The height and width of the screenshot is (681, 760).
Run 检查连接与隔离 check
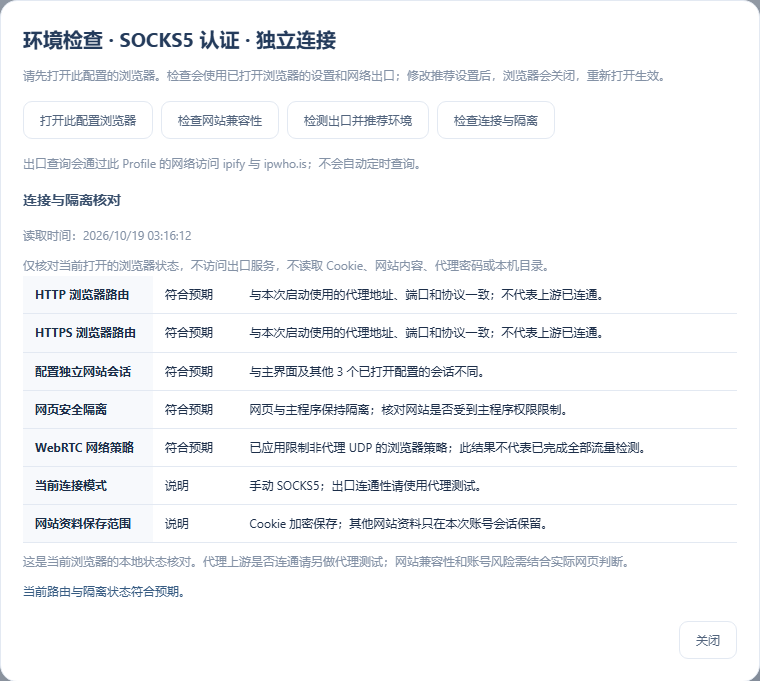coord(495,120)
